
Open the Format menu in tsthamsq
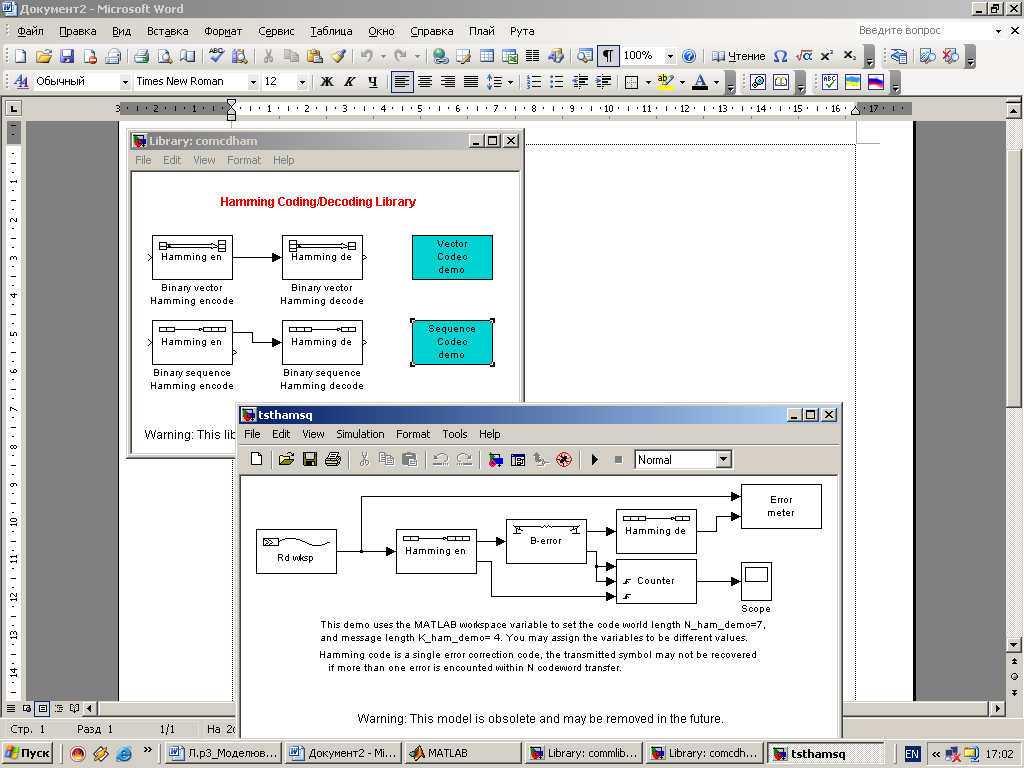pyautogui.click(x=413, y=434)
